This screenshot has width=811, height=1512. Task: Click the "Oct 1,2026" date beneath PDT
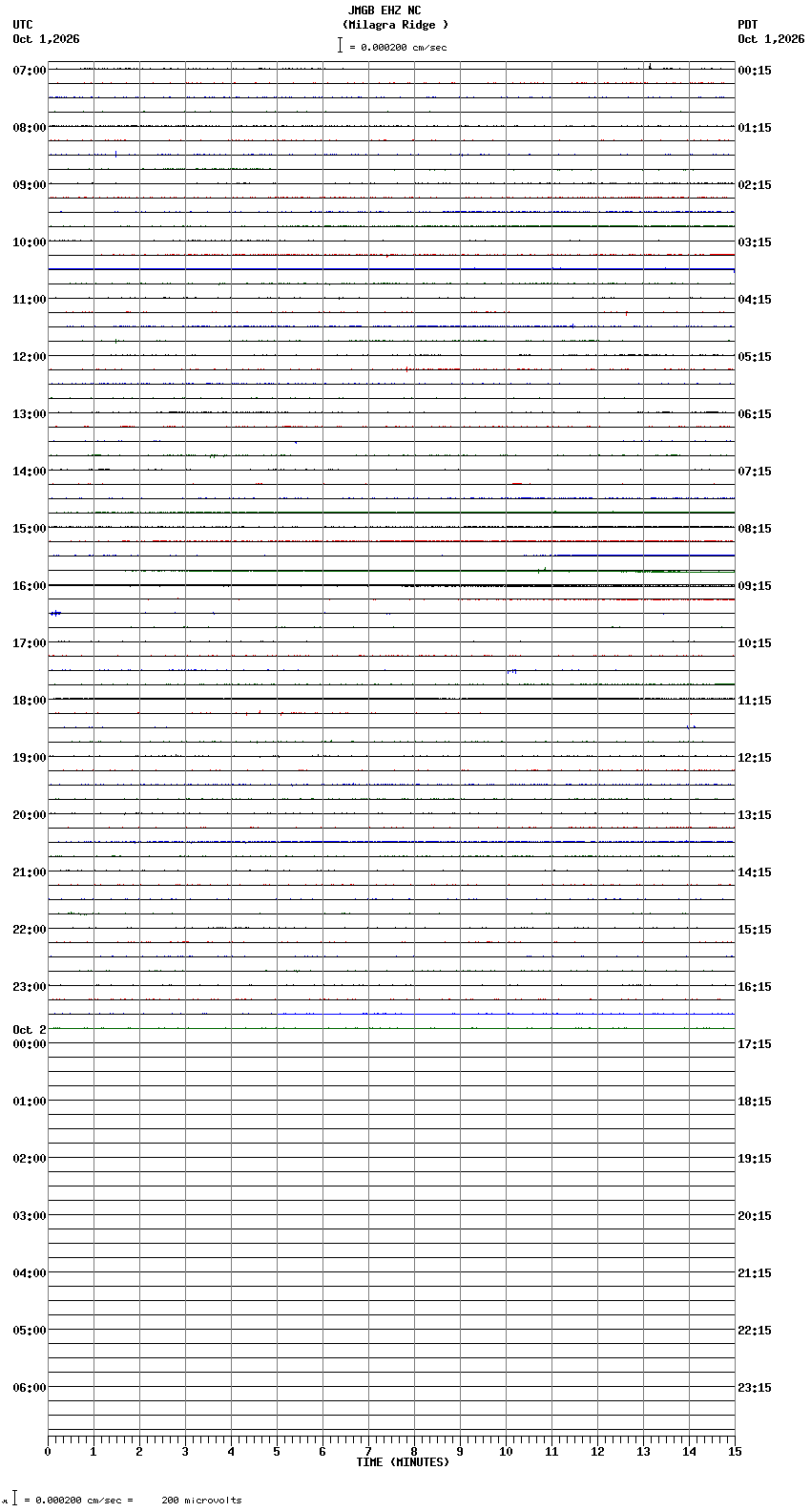click(771, 39)
